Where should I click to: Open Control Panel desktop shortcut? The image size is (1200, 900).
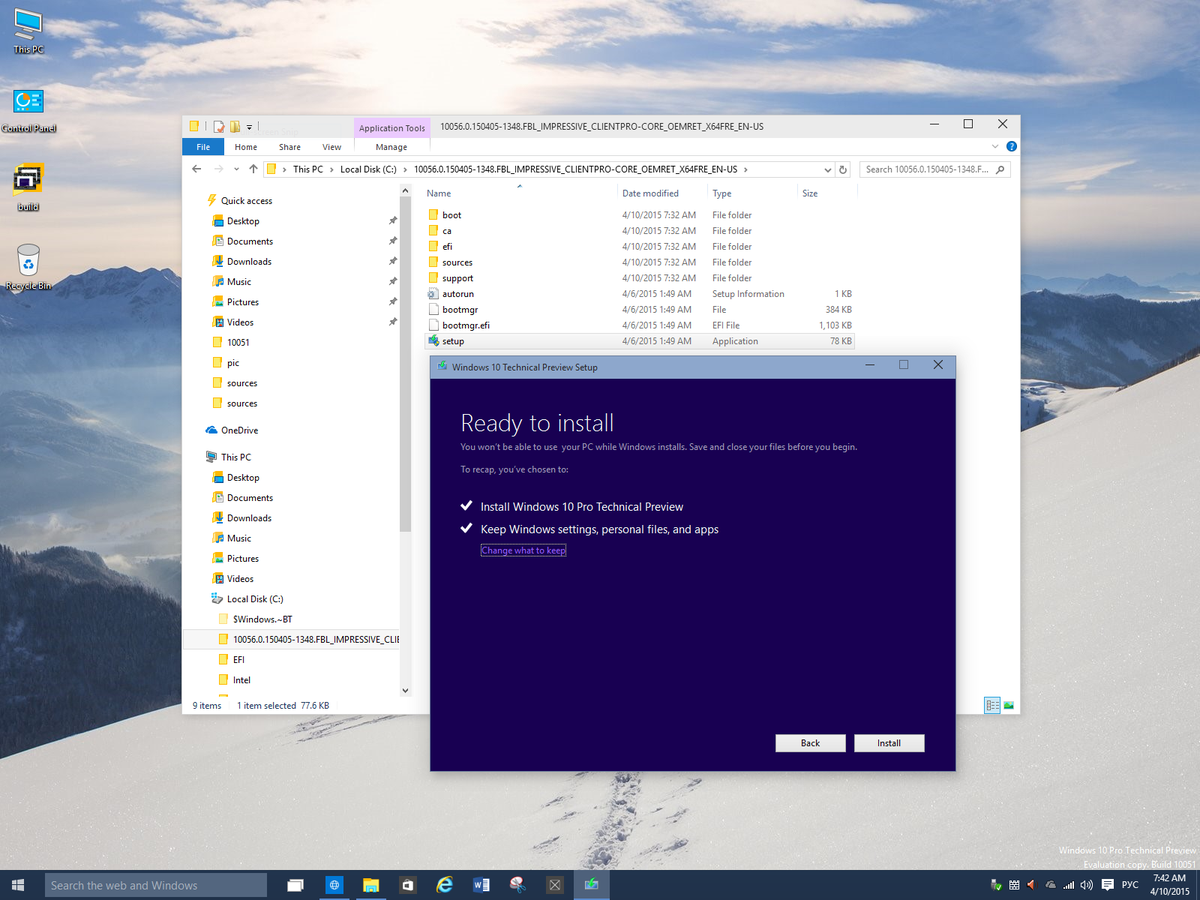[28, 110]
